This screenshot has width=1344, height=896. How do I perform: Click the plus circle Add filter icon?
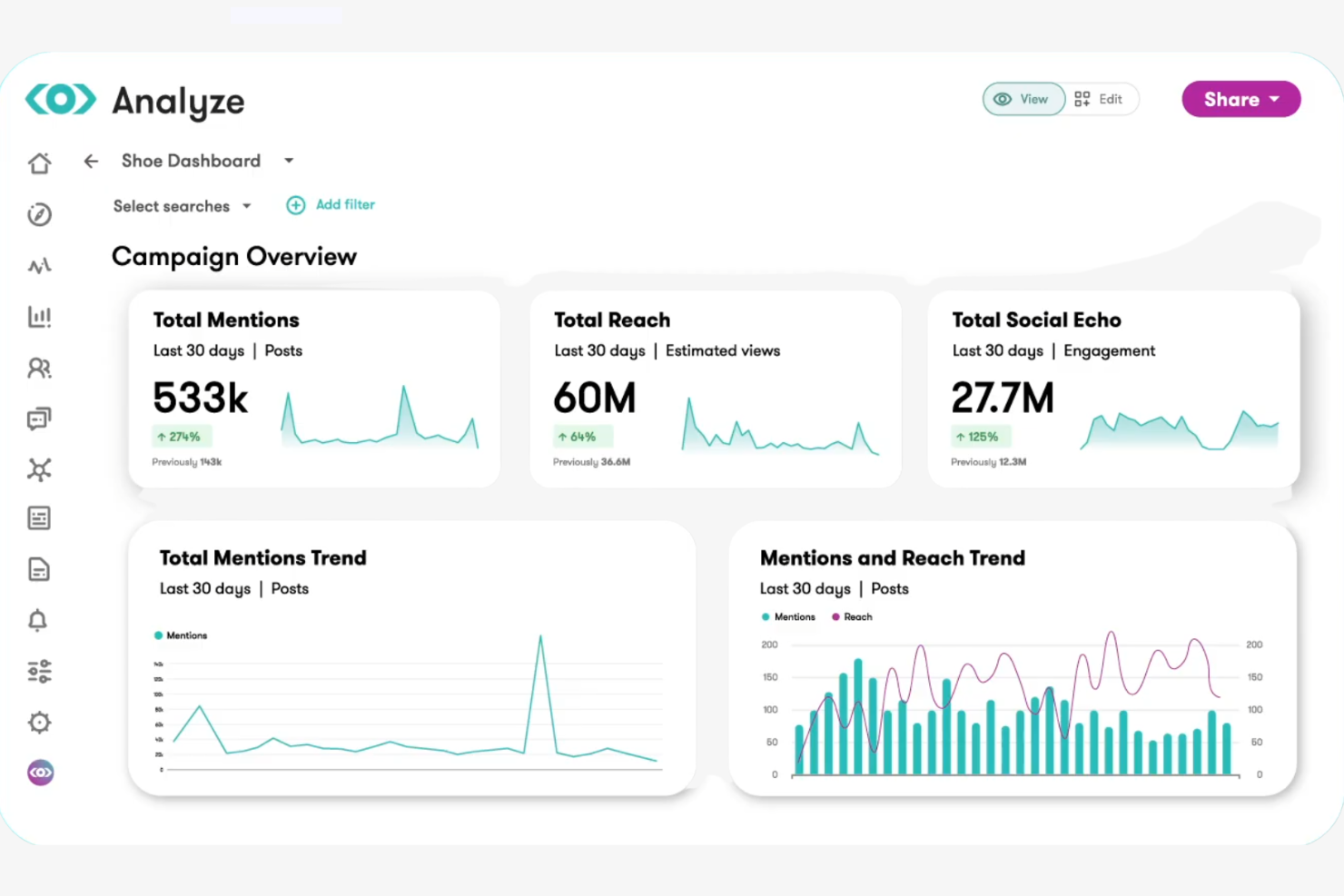coord(295,205)
